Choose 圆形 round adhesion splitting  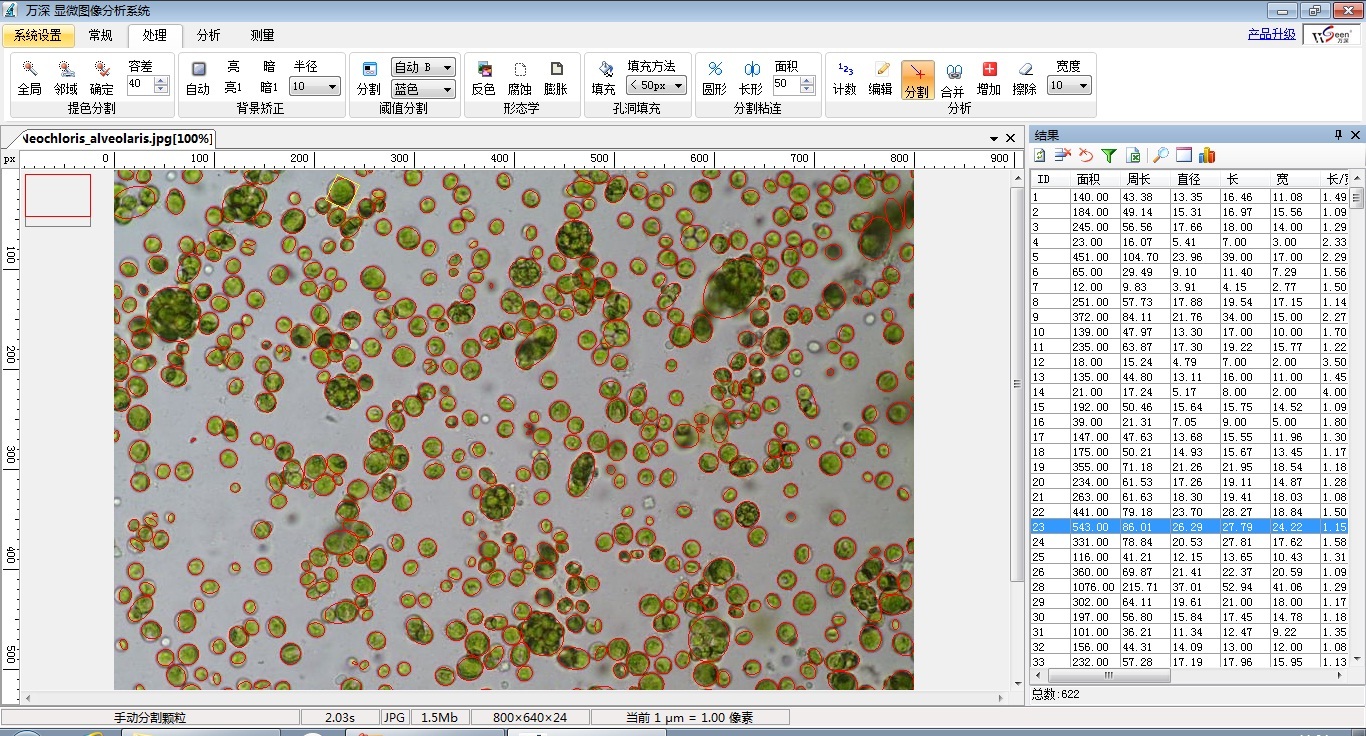click(715, 78)
